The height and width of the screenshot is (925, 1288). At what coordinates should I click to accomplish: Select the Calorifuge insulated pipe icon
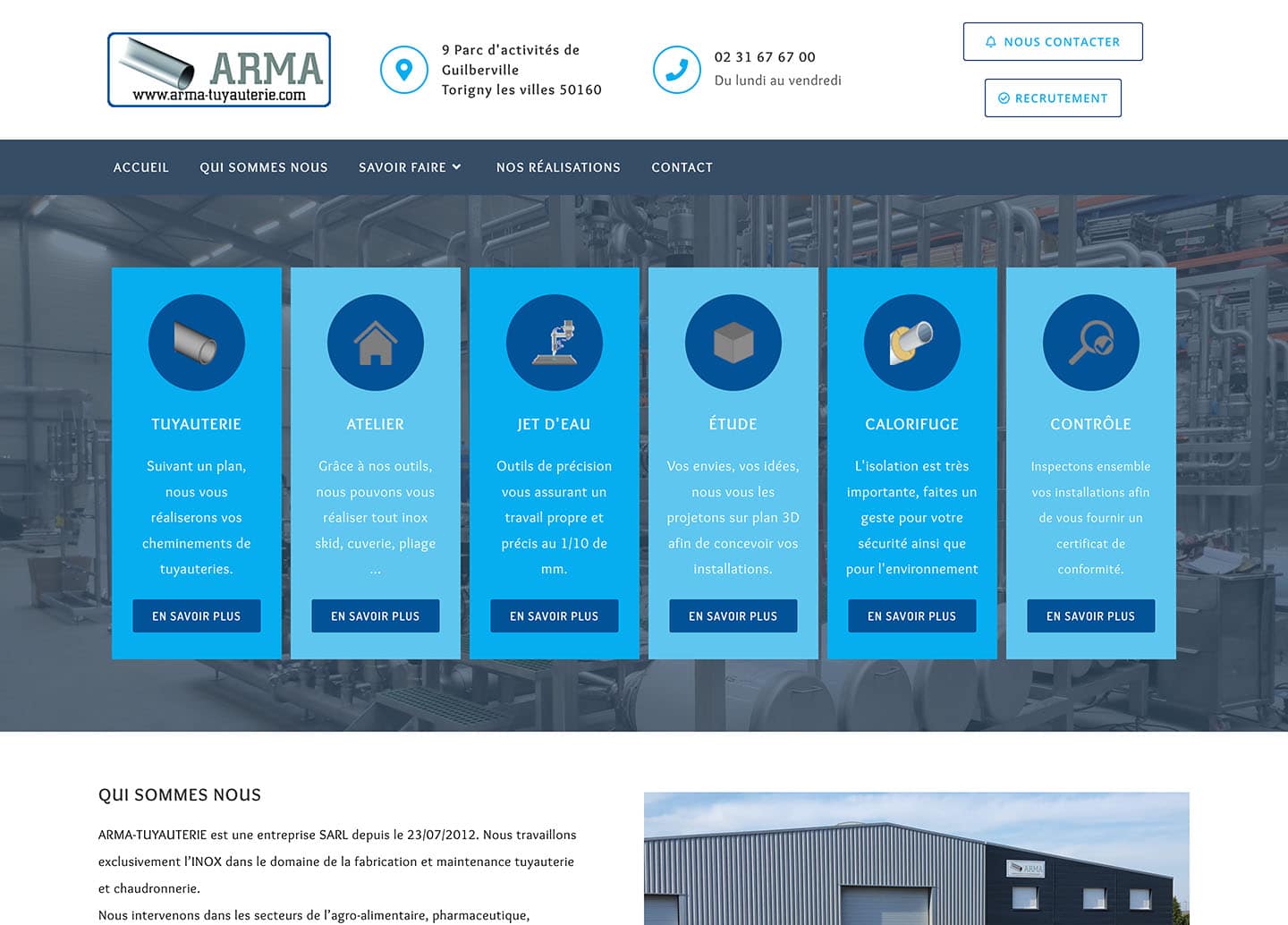tap(912, 343)
